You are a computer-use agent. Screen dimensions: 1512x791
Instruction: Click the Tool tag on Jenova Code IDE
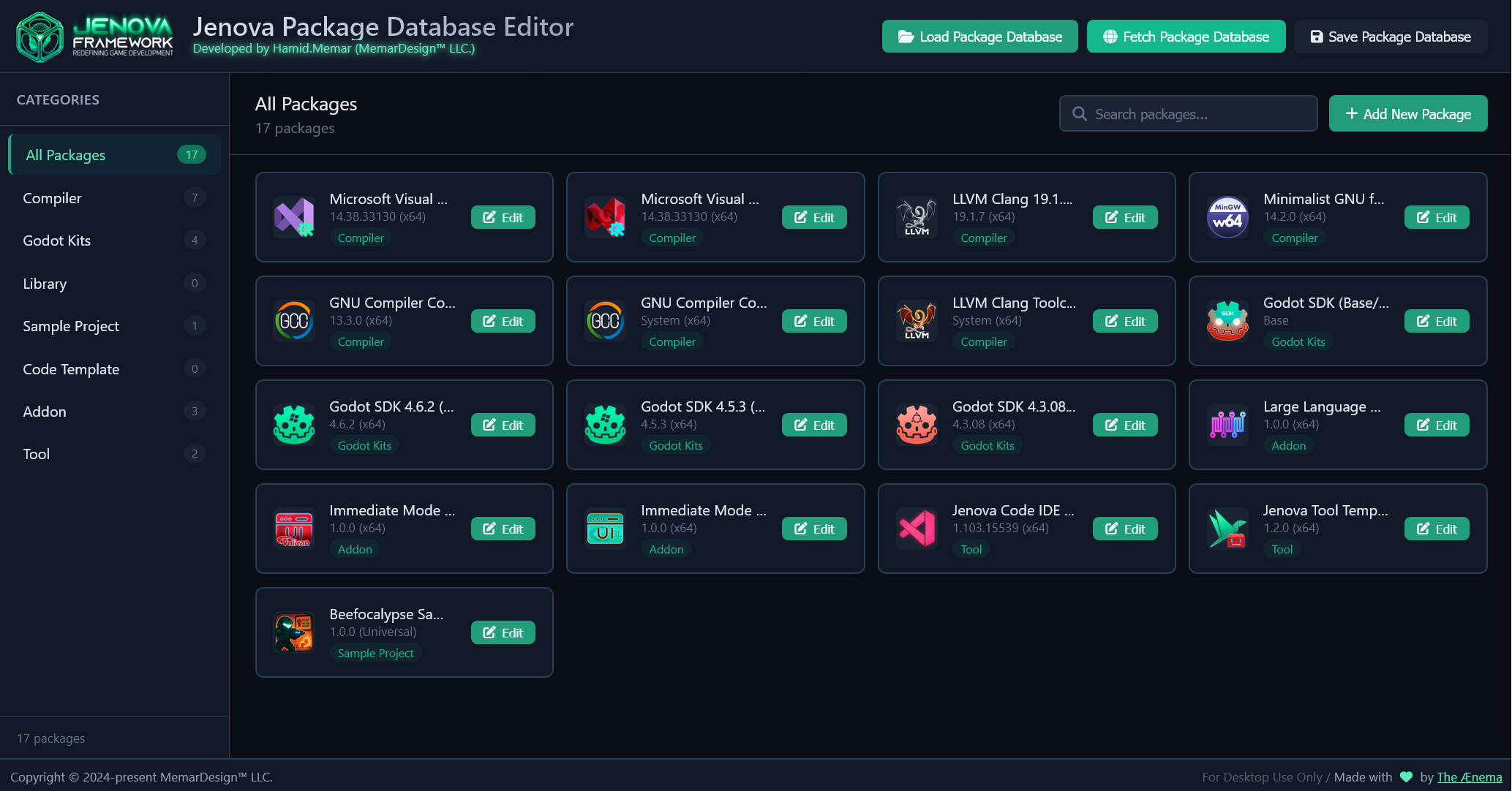(x=971, y=549)
